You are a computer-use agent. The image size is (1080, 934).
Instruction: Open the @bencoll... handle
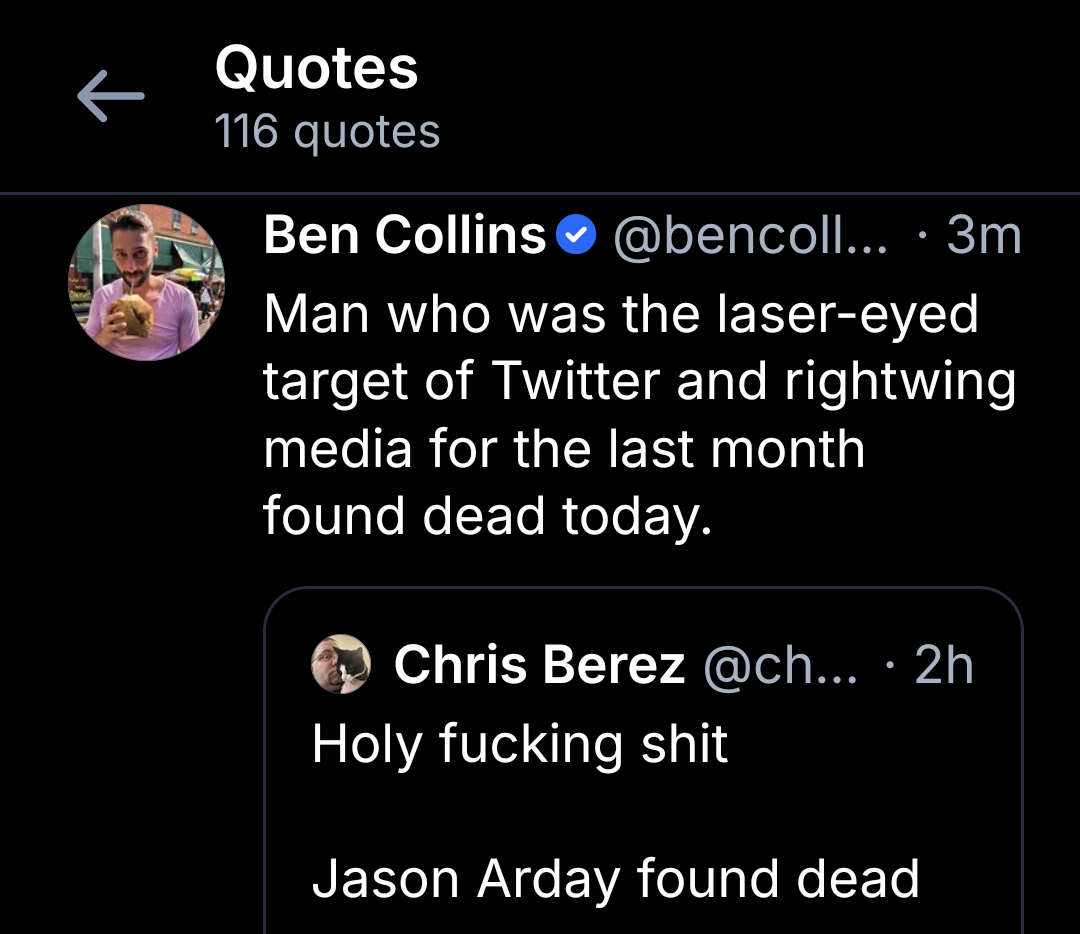click(750, 236)
